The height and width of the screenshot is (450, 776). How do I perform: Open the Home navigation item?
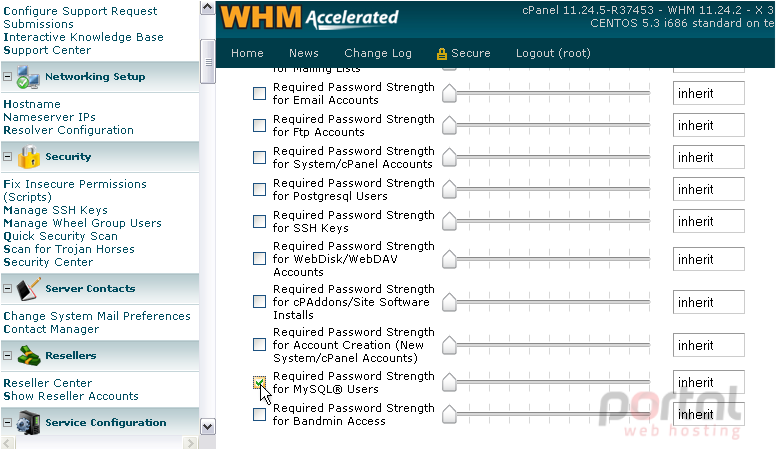point(247,53)
